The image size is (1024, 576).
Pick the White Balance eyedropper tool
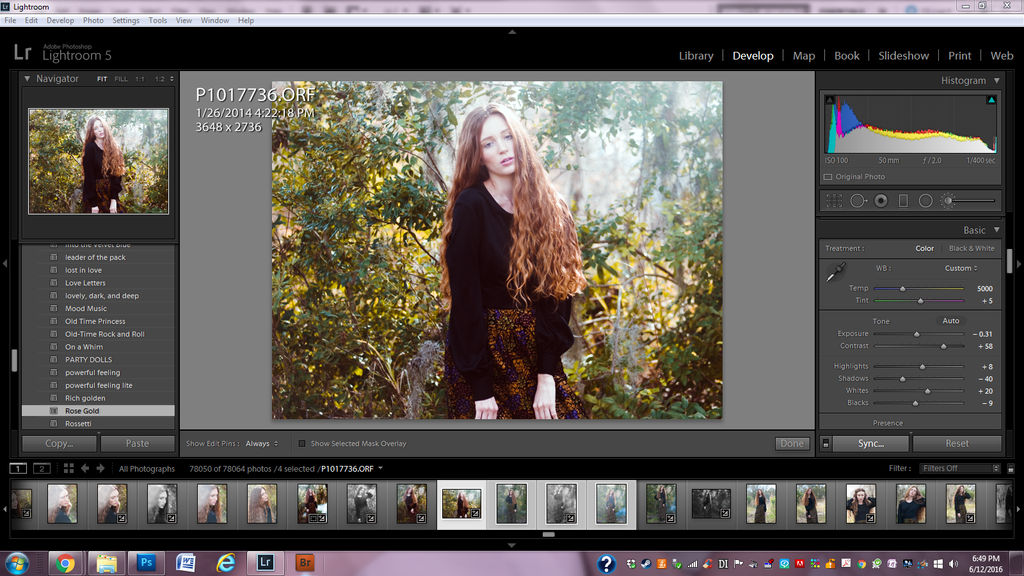(835, 272)
